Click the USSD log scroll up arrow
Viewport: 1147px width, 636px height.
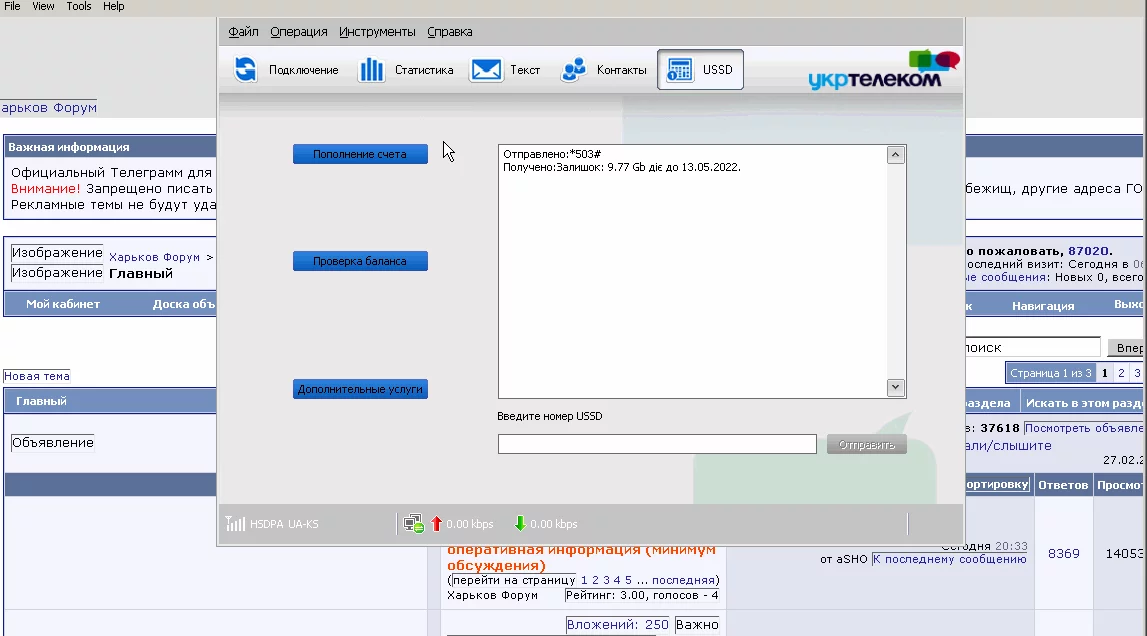(x=895, y=154)
